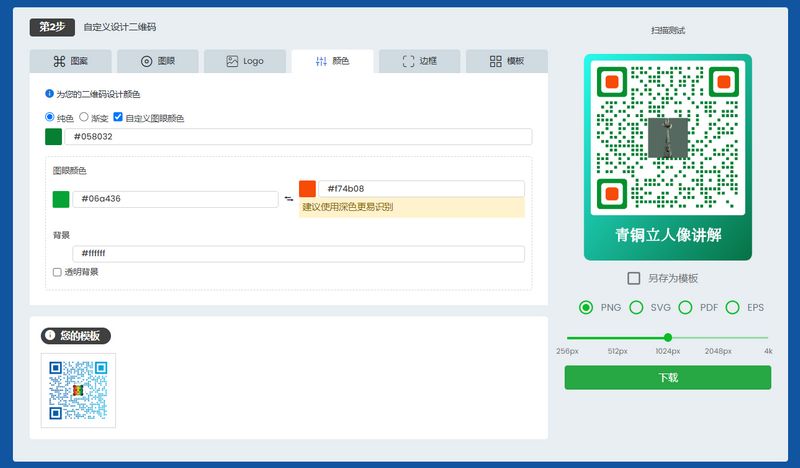Uncheck the 自定义图眼颜色 checkbox
This screenshot has height=468, width=800.
[118, 117]
